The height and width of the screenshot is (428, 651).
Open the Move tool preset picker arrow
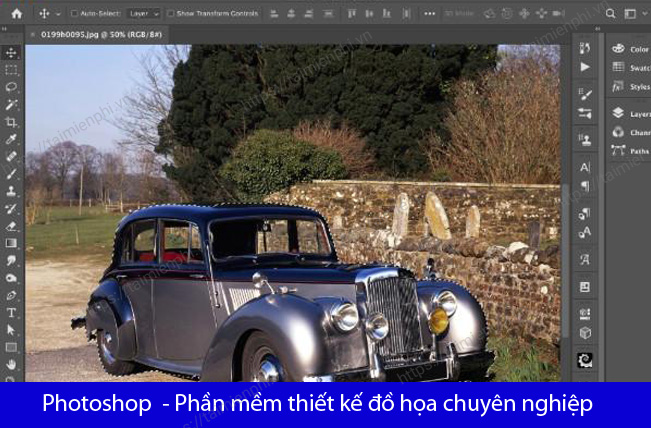pos(58,14)
